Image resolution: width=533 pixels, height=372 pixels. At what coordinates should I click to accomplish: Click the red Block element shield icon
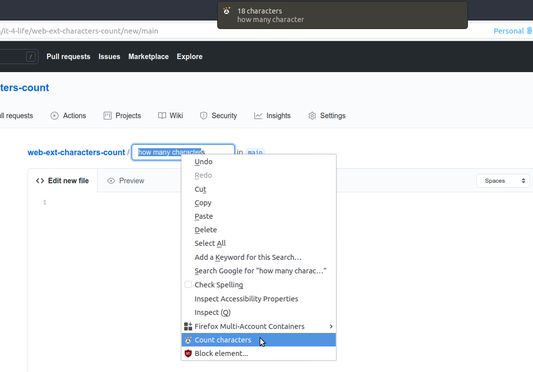[x=188, y=353]
